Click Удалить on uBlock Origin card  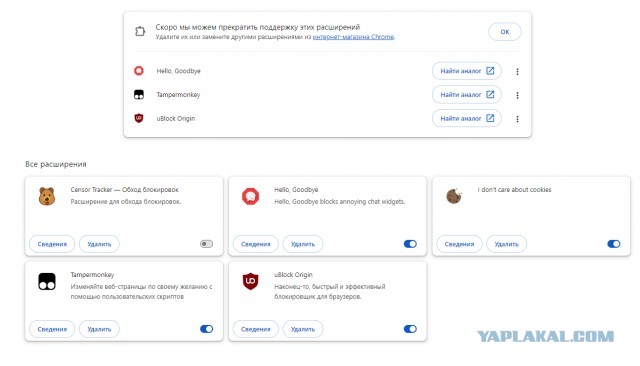[303, 329]
